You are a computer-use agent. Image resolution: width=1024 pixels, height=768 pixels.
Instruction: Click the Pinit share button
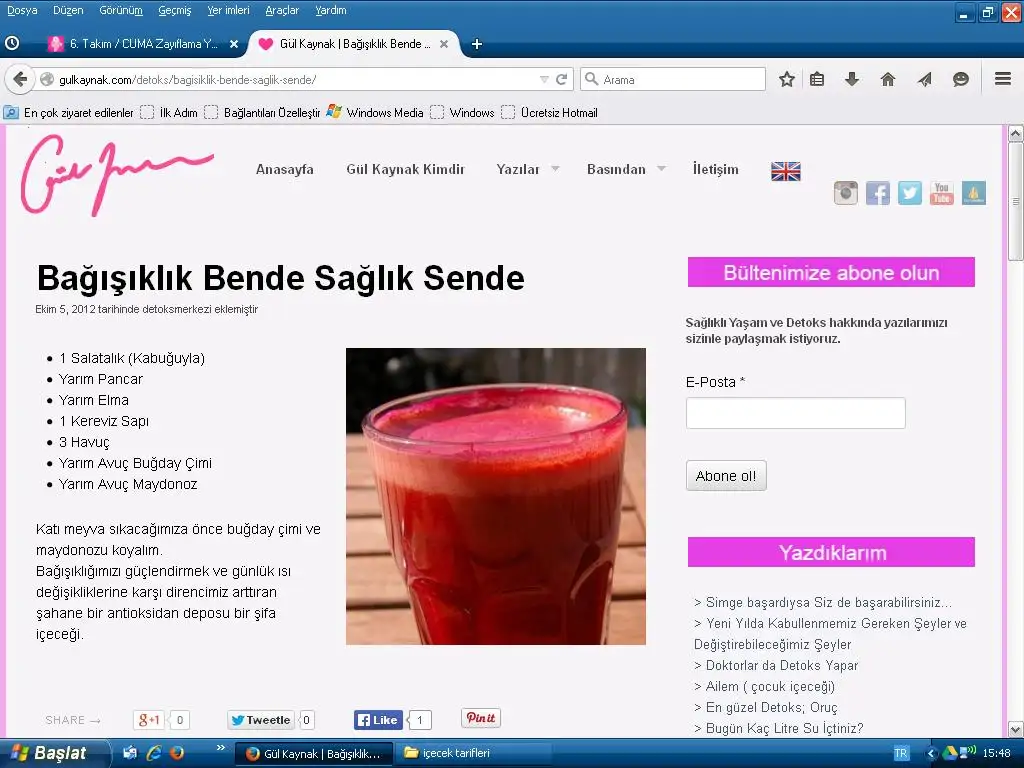coord(481,718)
